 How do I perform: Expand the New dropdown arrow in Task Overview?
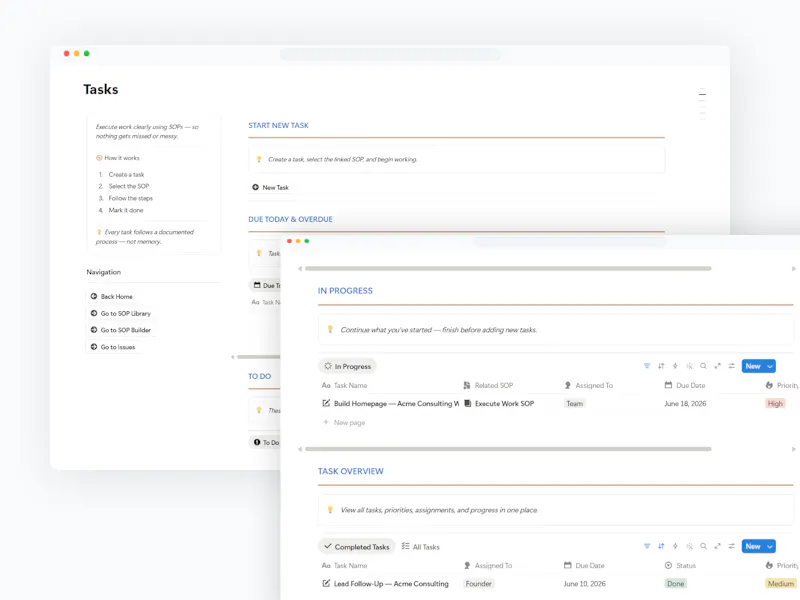770,546
